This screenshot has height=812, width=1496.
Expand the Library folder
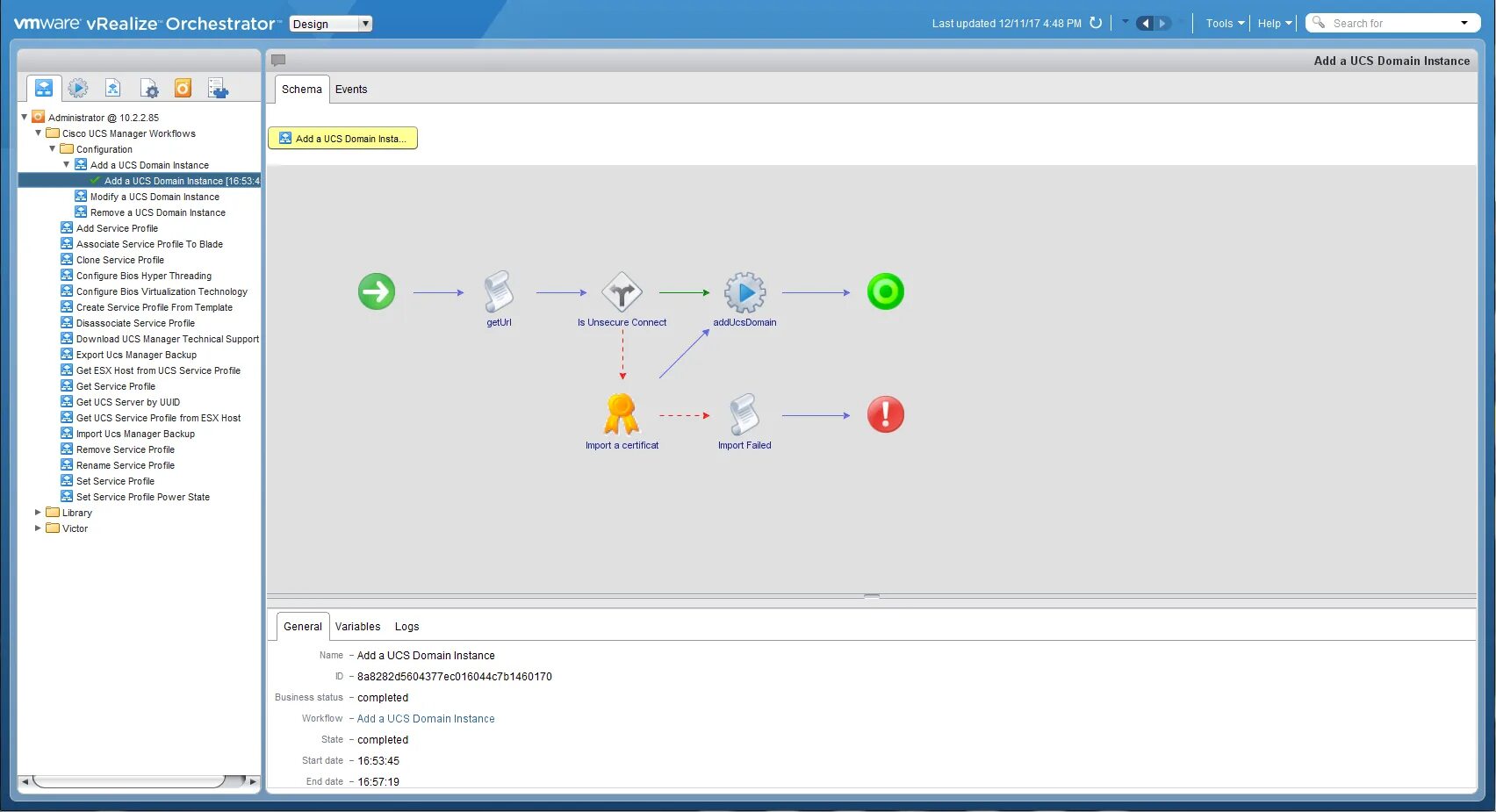(x=38, y=513)
